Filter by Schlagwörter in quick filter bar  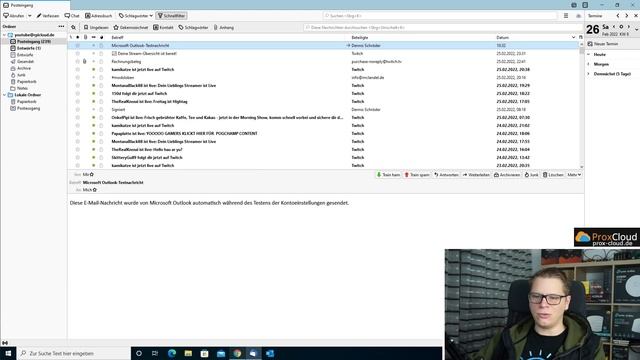pos(193,27)
